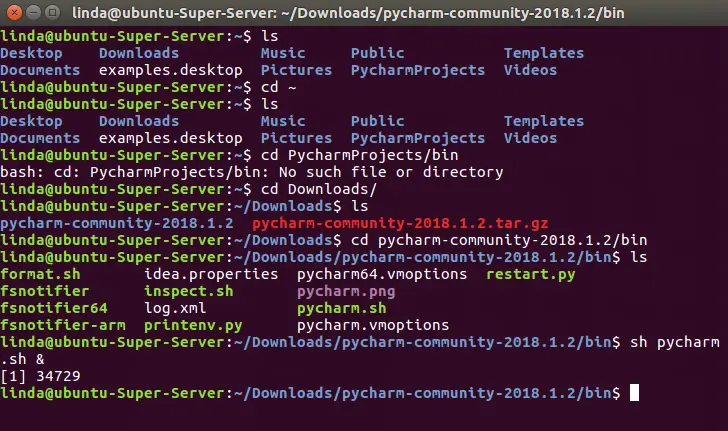Click the purple pycharm.png file name
This screenshot has width=728, height=431.
coord(346,291)
